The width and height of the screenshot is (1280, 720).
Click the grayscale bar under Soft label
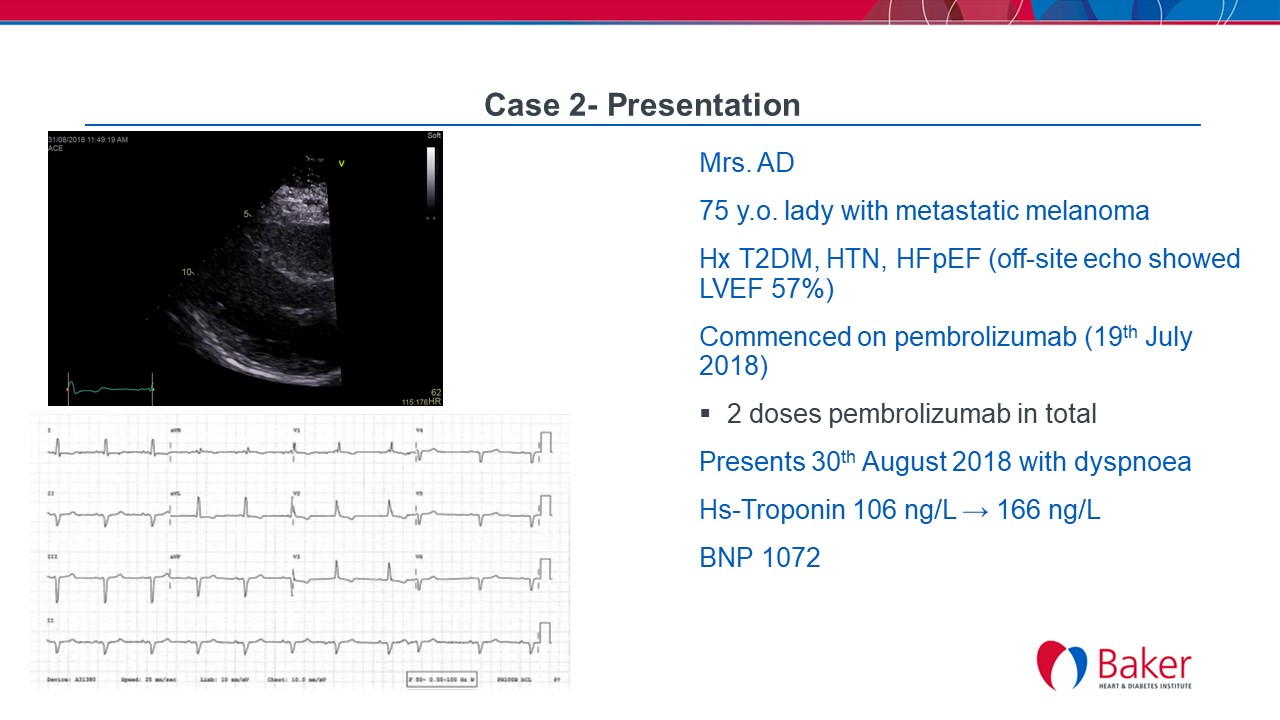[431, 178]
